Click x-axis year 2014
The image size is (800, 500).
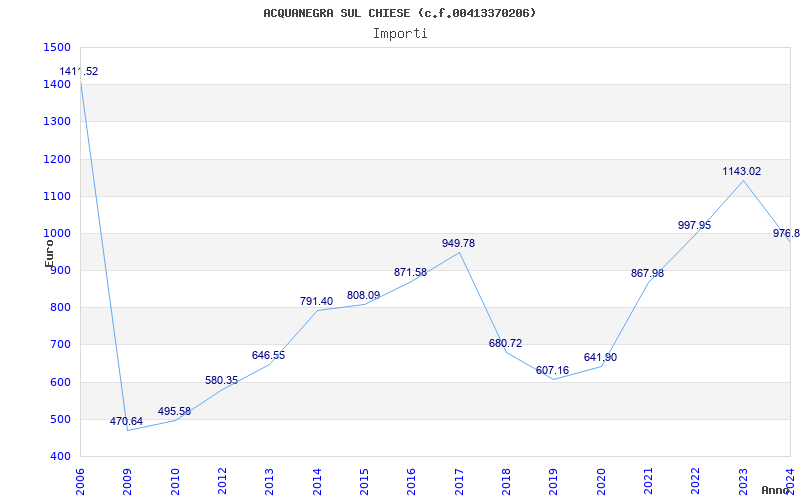(317, 482)
